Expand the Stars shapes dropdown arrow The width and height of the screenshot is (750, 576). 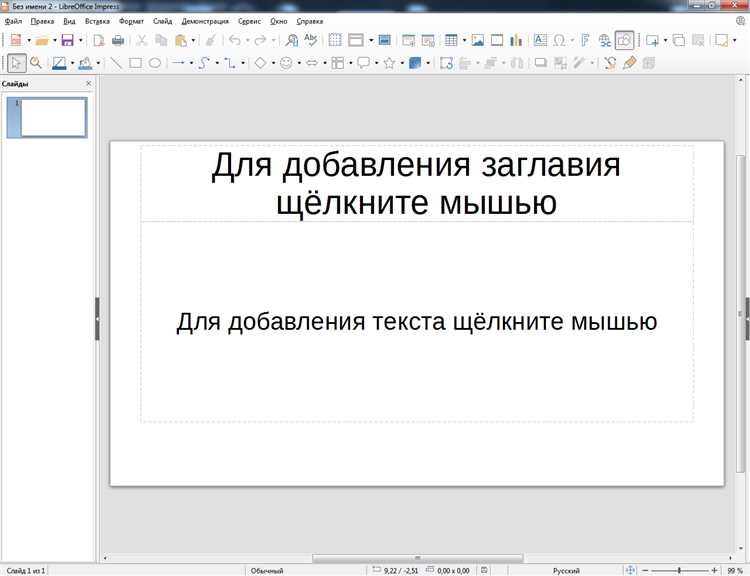click(x=402, y=63)
